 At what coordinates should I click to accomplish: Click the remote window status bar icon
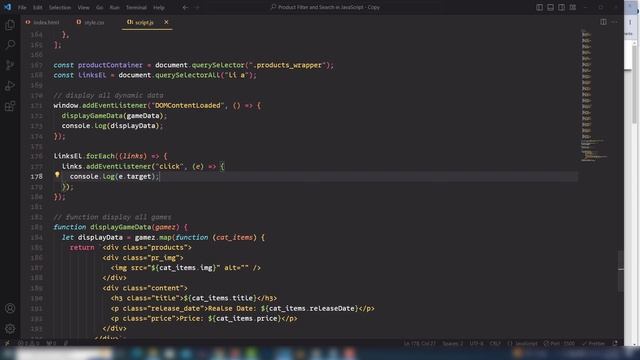(7, 343)
